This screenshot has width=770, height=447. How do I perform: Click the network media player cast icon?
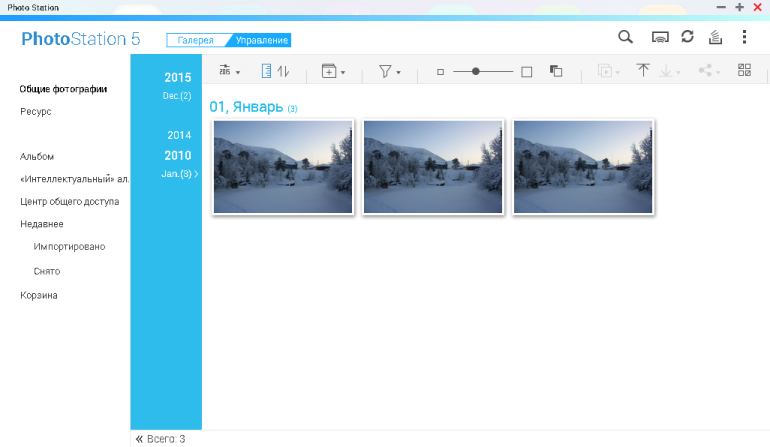(660, 37)
